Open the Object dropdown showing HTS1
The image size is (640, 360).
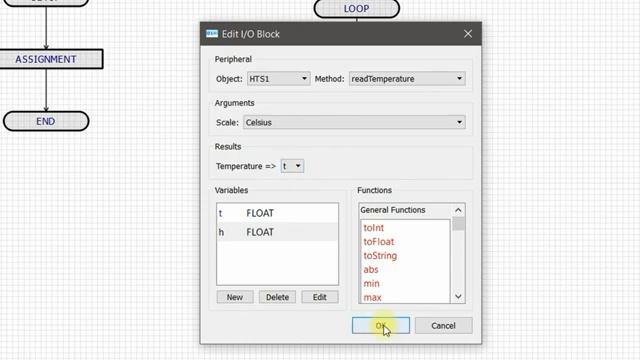(278, 79)
